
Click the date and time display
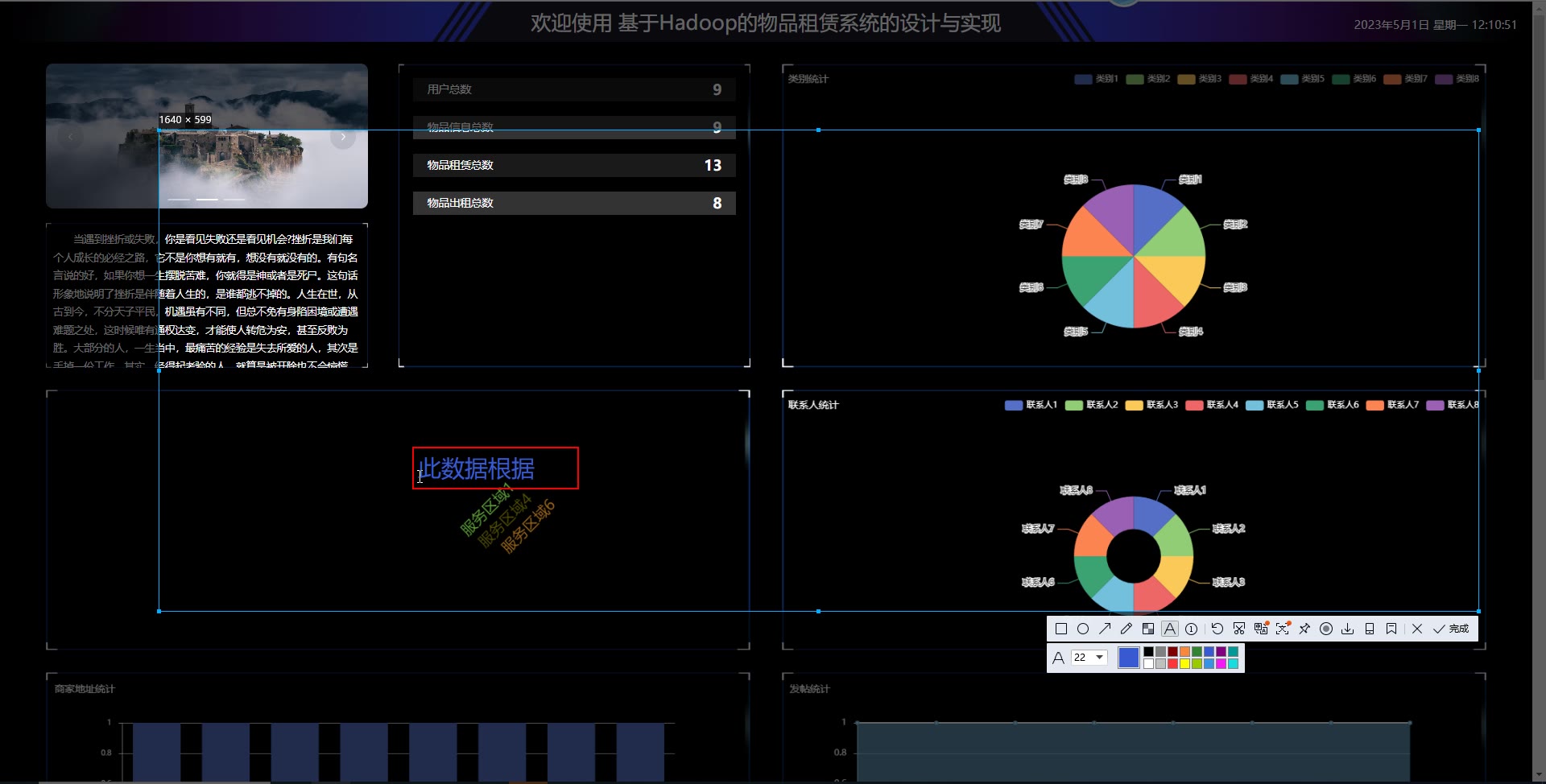(x=1435, y=25)
